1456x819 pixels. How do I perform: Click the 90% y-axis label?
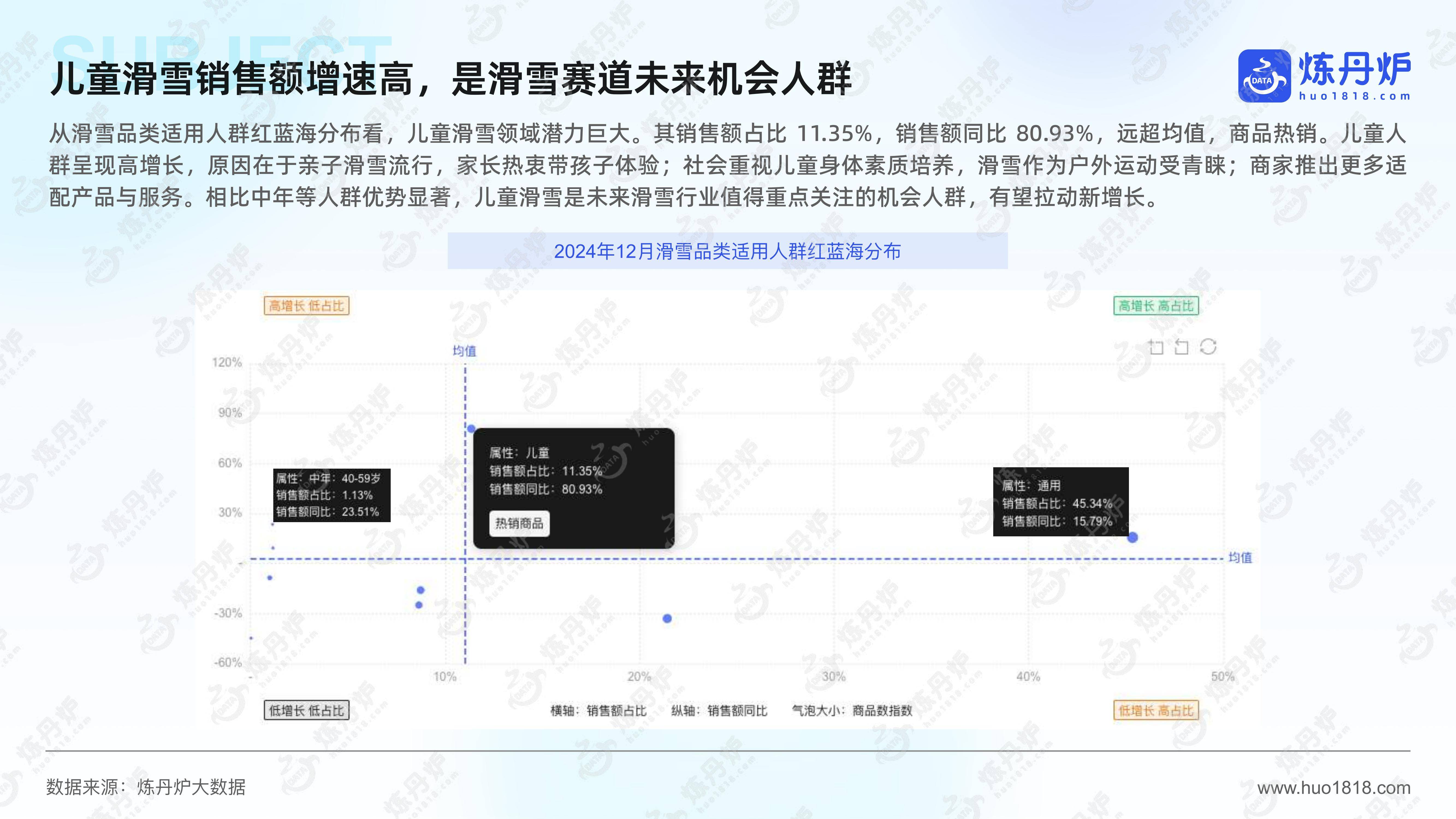tap(230, 413)
